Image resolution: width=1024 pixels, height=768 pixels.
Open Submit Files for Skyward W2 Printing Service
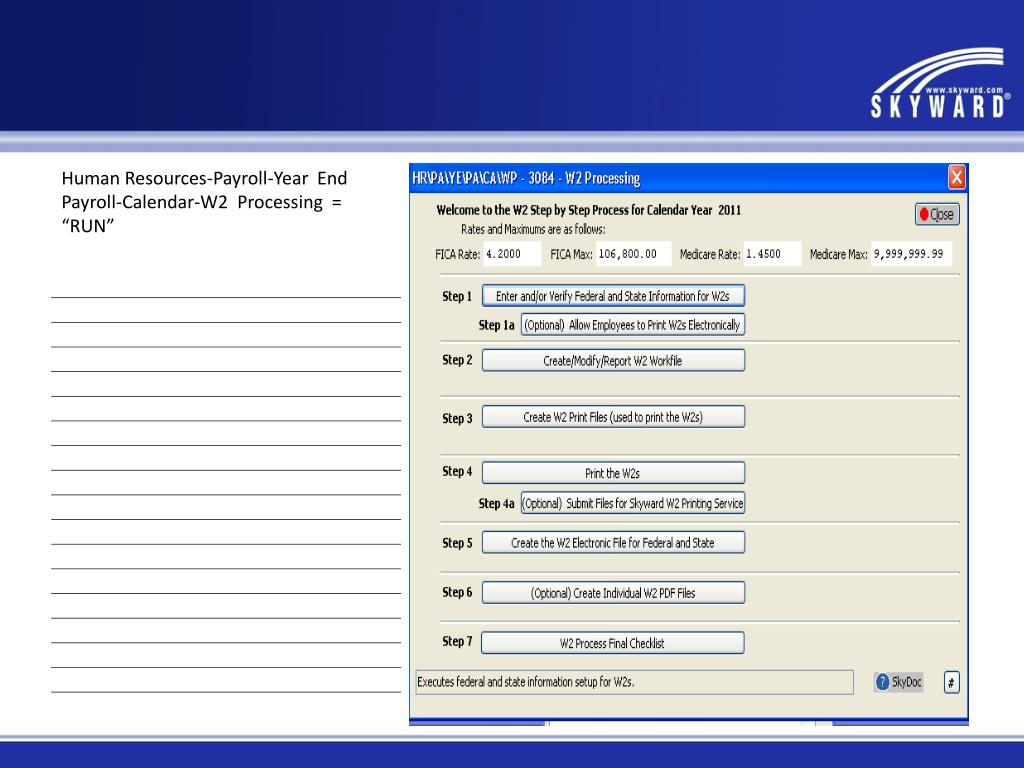click(633, 504)
